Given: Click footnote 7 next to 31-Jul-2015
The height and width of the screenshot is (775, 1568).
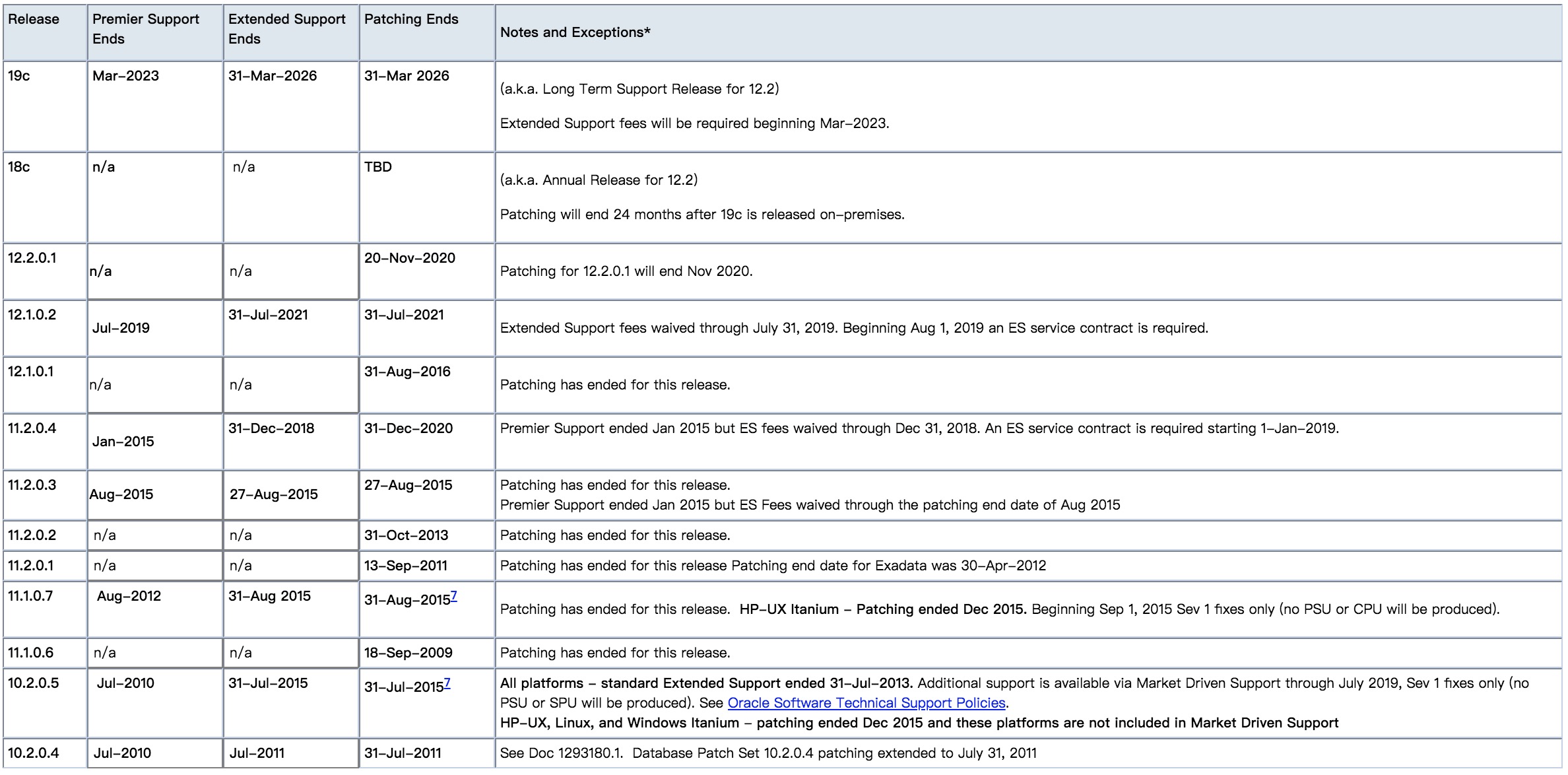Looking at the screenshot, I should tap(447, 683).
